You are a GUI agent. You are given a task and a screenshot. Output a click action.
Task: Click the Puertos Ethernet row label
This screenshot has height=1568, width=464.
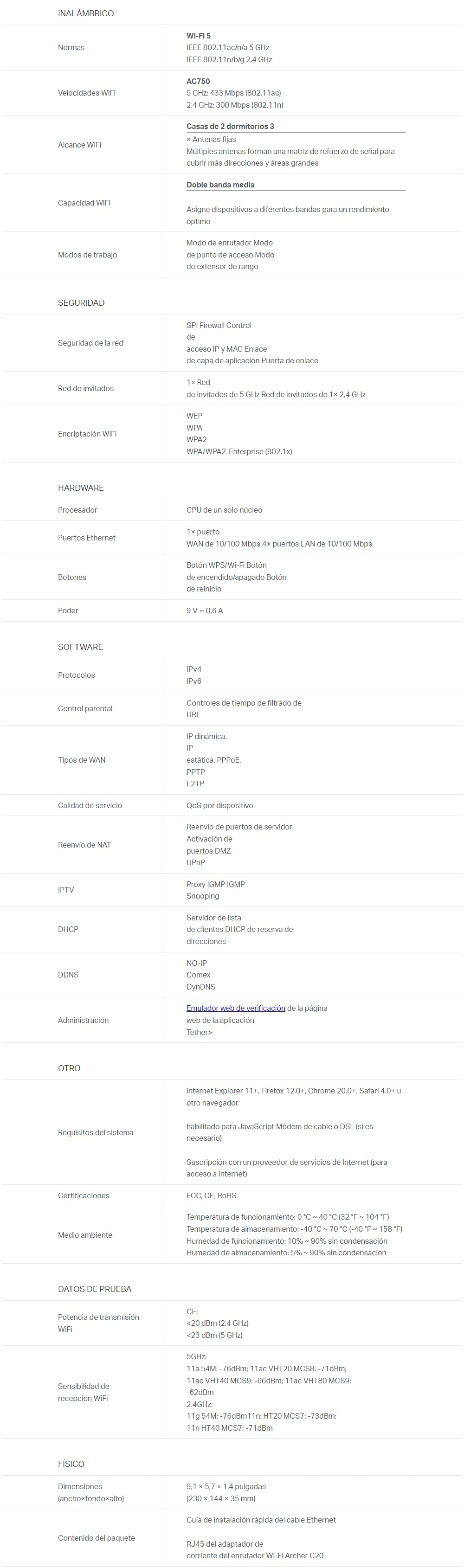(x=86, y=538)
